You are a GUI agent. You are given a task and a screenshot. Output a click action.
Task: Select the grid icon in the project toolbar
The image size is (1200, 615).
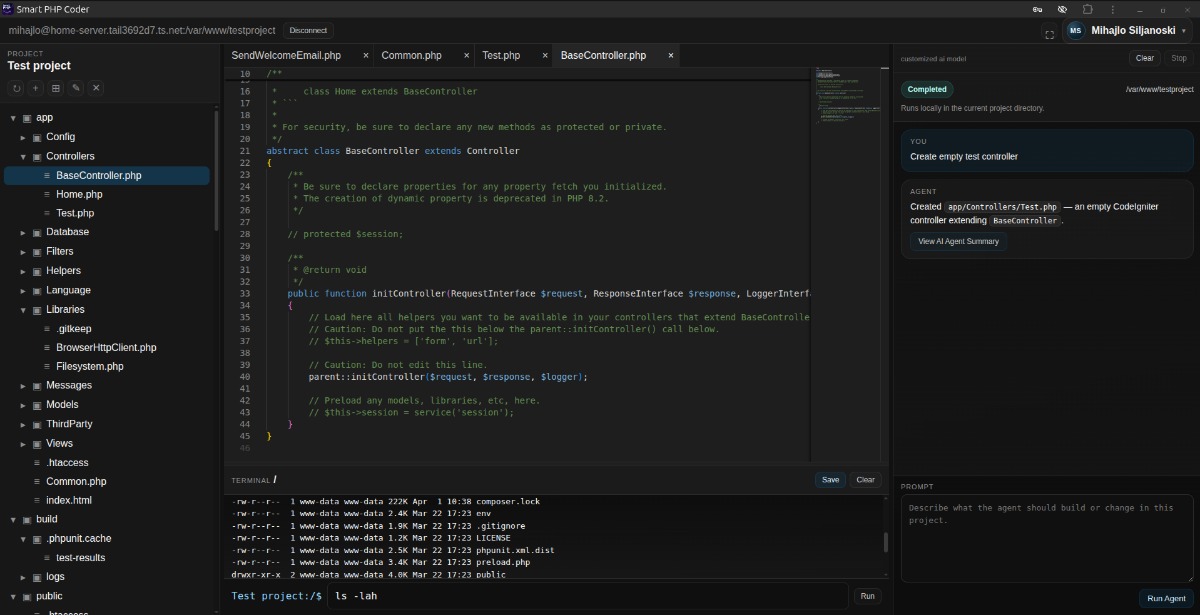[x=56, y=88]
